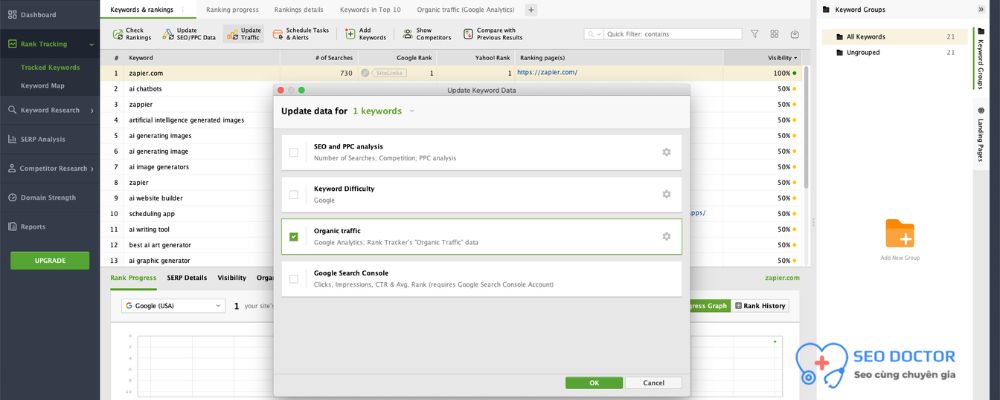Viewport: 1000px width, 400px height.
Task: Enable the Google Search Console checkbox
Action: pyautogui.click(x=293, y=279)
